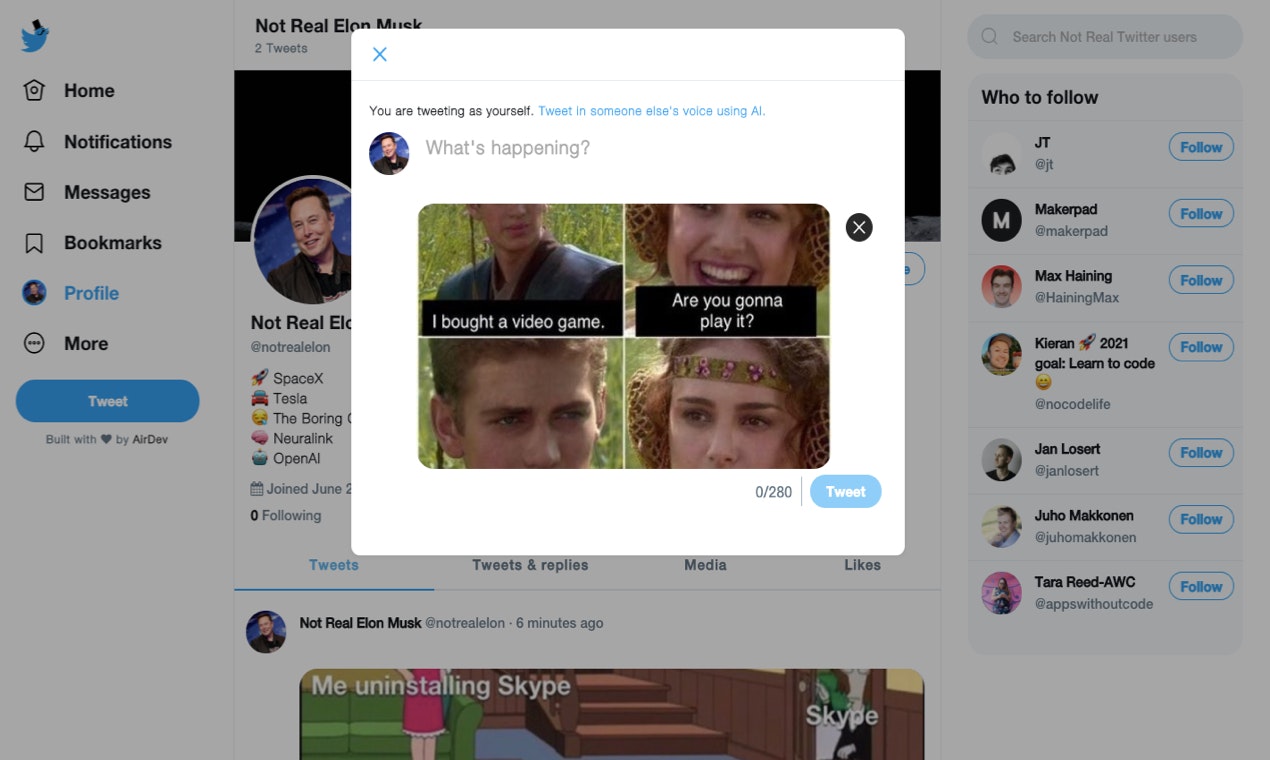1270x760 pixels.
Task: Open the More options ellipsis icon
Action: click(35, 343)
